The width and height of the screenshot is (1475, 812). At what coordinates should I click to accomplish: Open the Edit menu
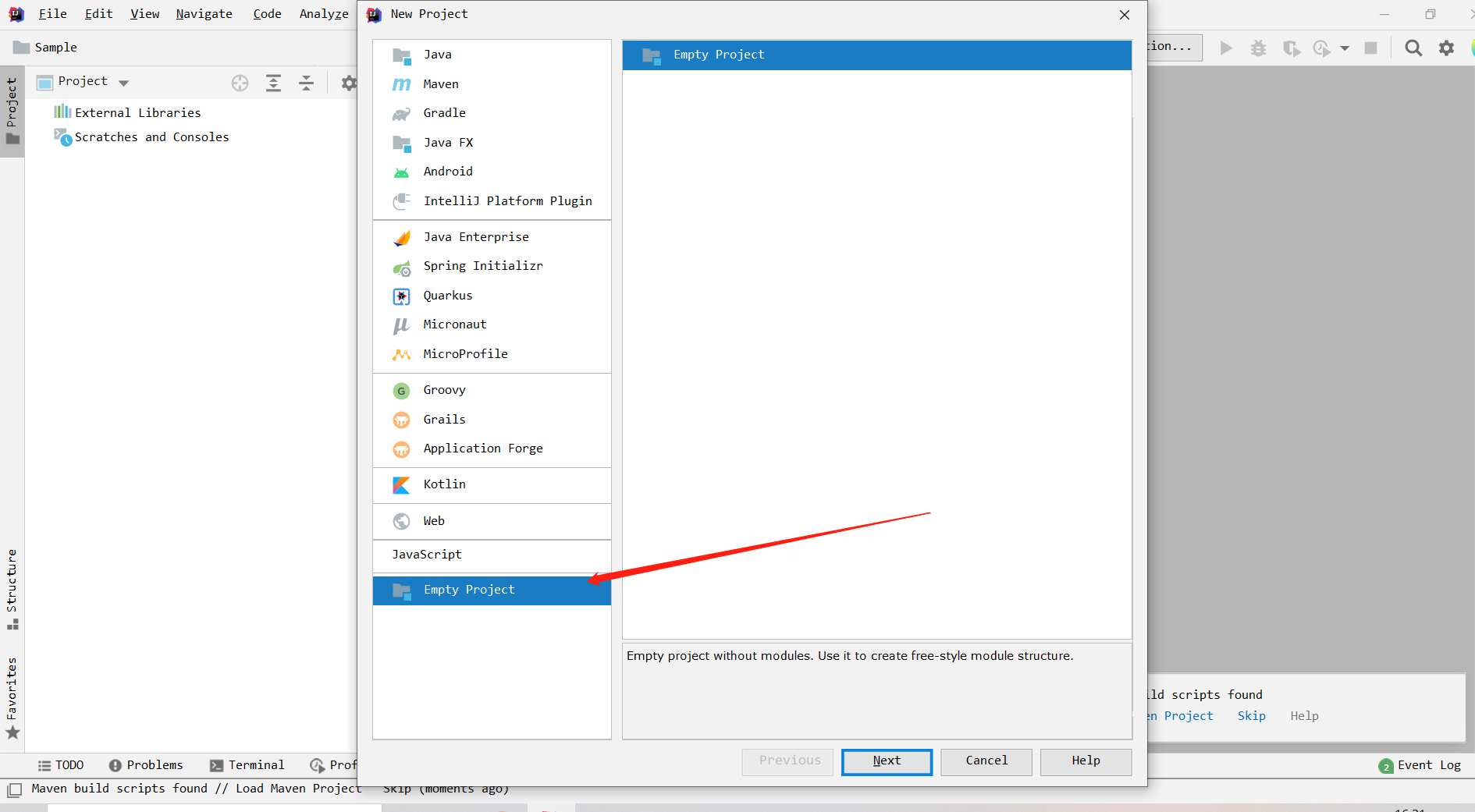click(99, 14)
